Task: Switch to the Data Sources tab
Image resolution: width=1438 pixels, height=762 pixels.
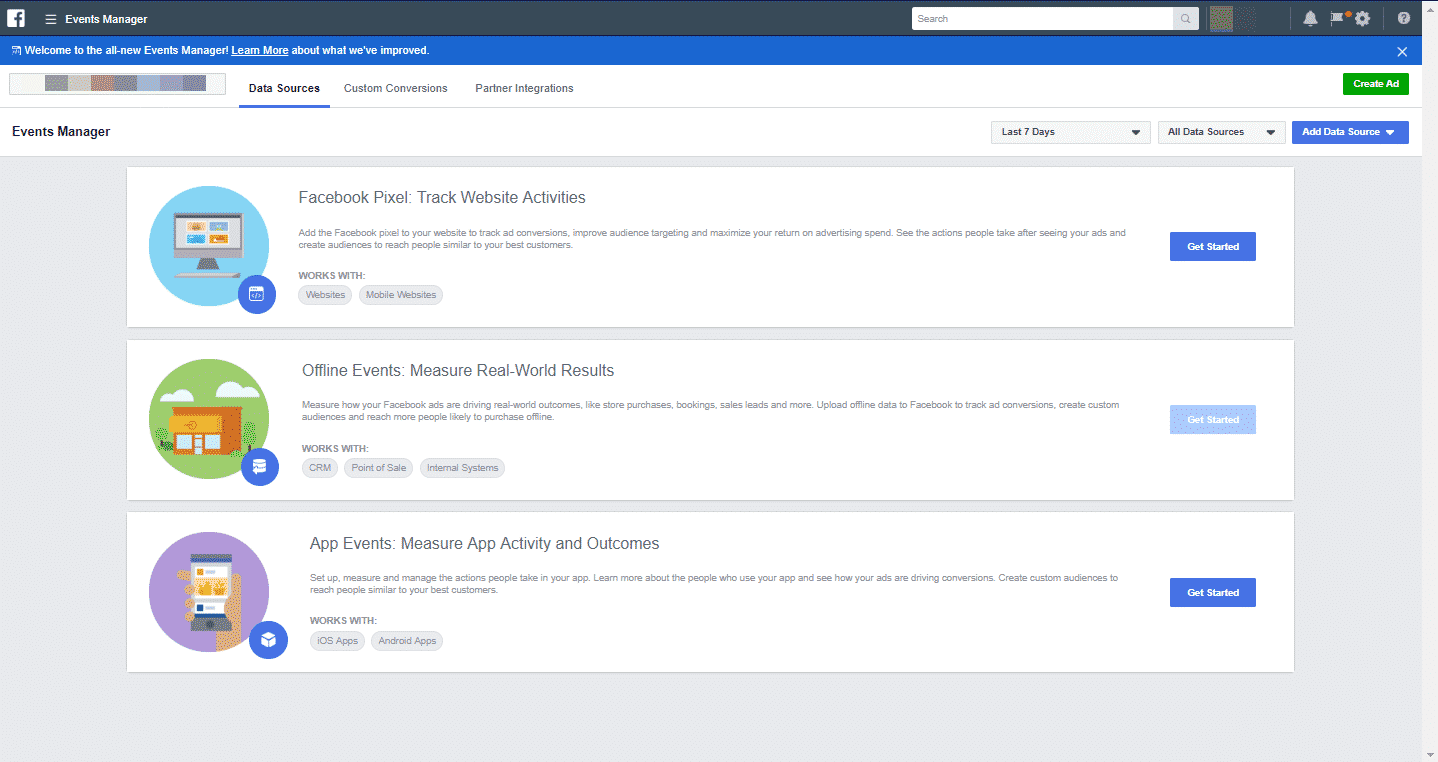Action: coord(284,88)
